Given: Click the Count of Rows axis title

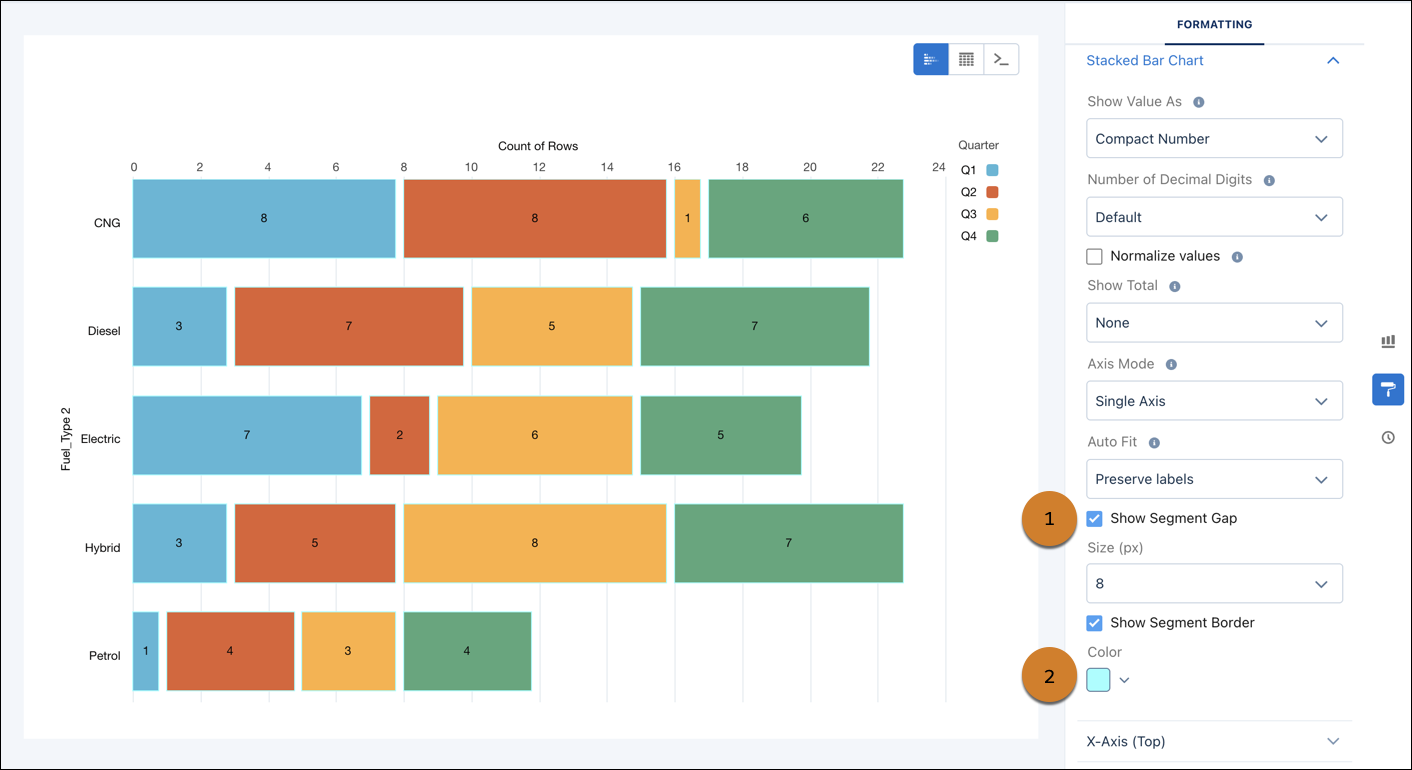Looking at the screenshot, I should coord(538,146).
